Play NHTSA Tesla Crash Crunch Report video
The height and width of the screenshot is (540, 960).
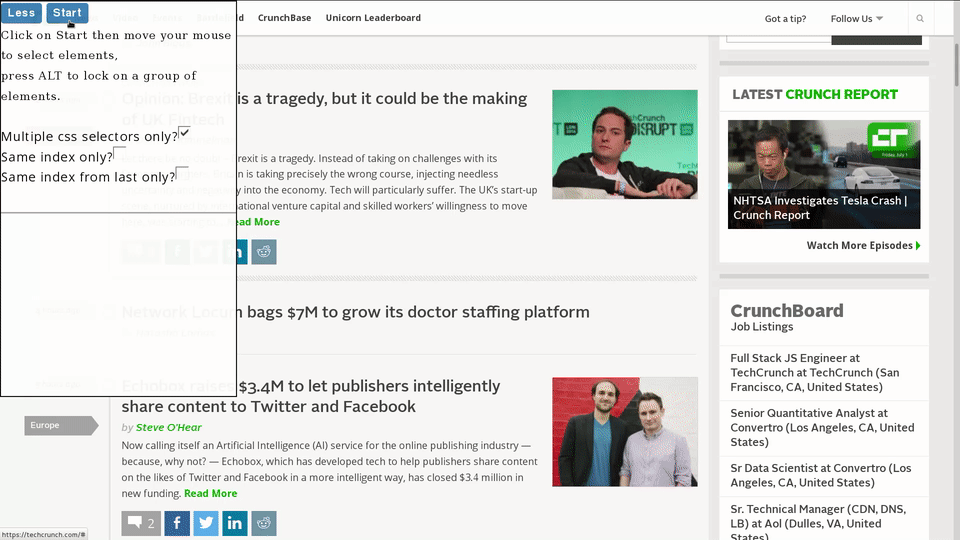(824, 174)
